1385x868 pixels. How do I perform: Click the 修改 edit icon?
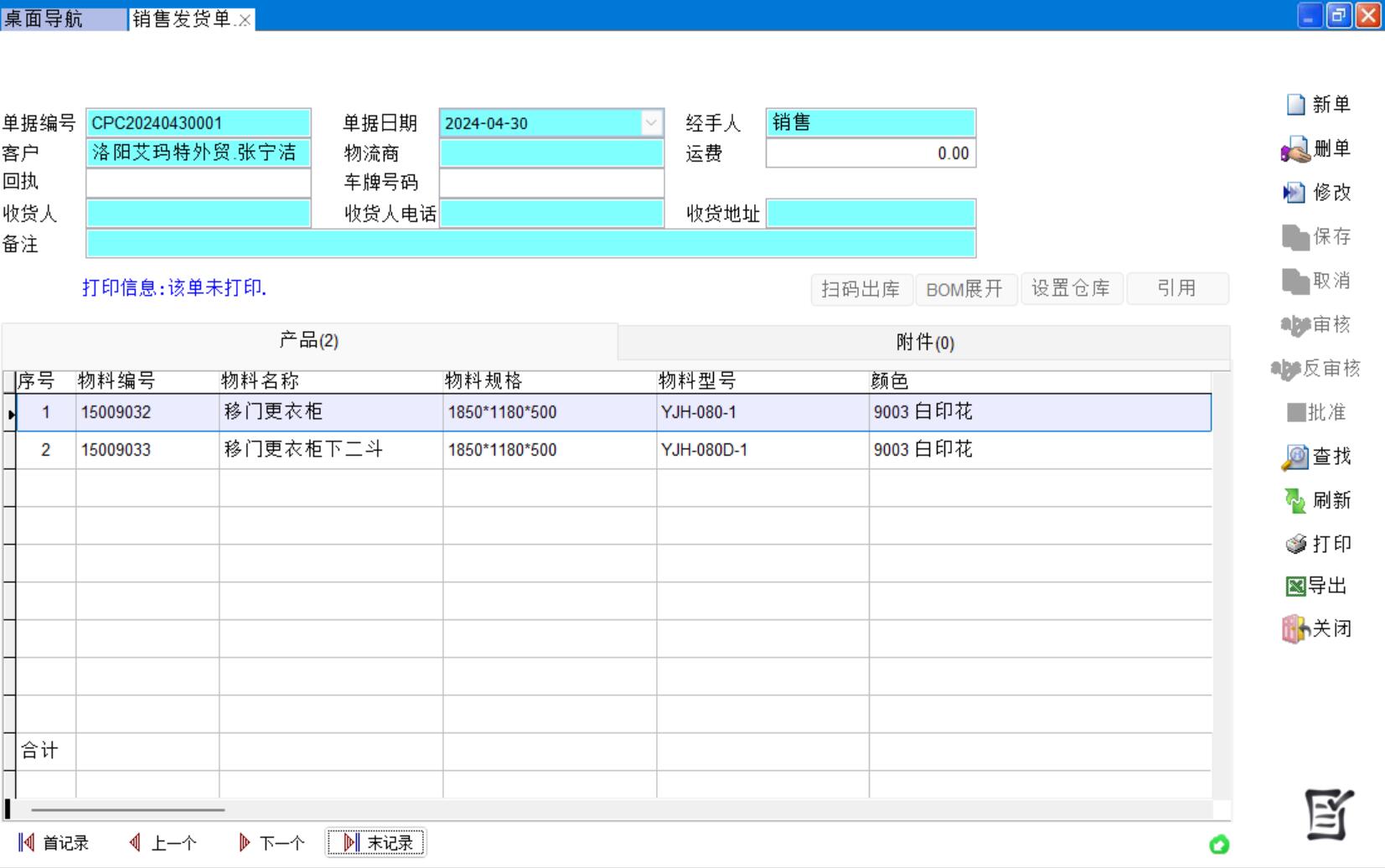pyautogui.click(x=1295, y=193)
